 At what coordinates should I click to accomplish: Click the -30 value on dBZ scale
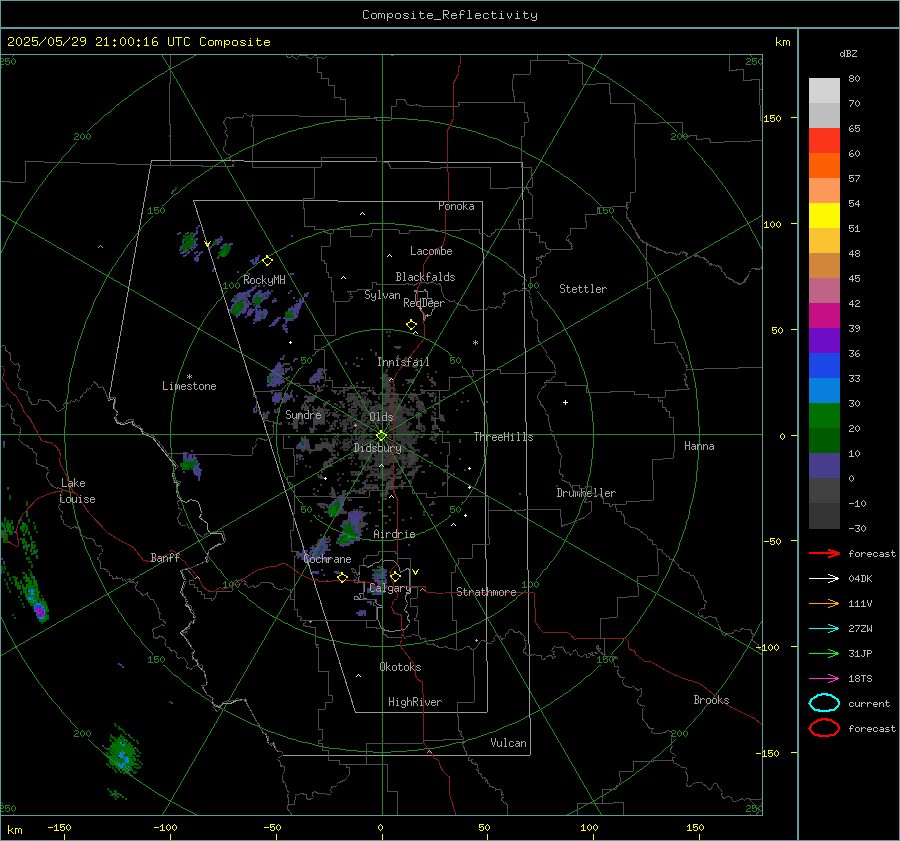pos(857,528)
